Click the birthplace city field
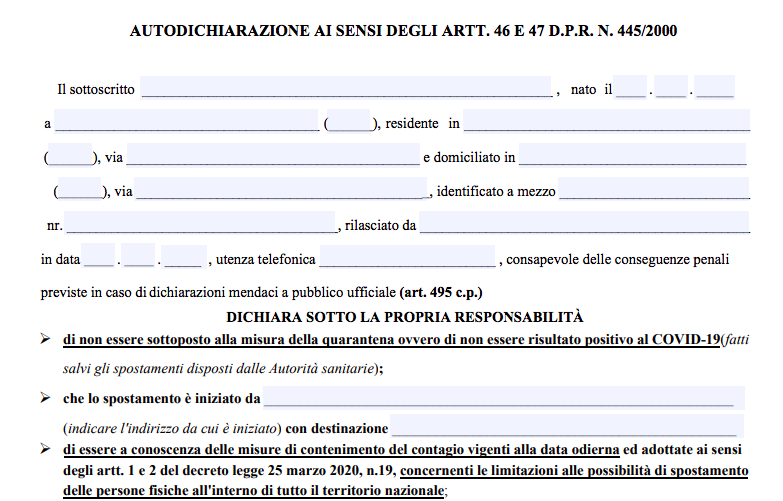Viewport: 783px width, 501px height. coord(187,123)
